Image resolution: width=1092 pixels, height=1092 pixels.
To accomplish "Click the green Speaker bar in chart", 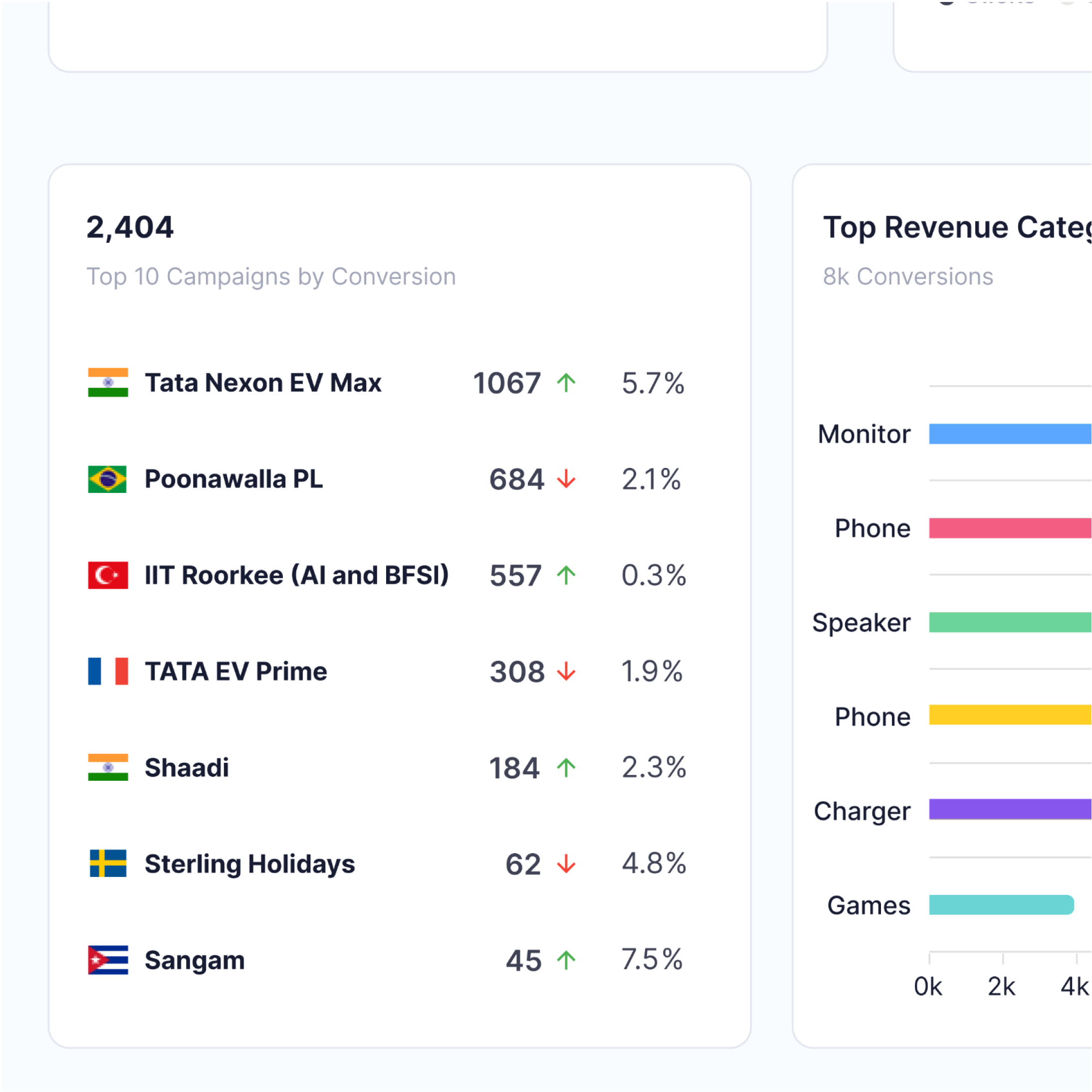I will tap(1010, 622).
